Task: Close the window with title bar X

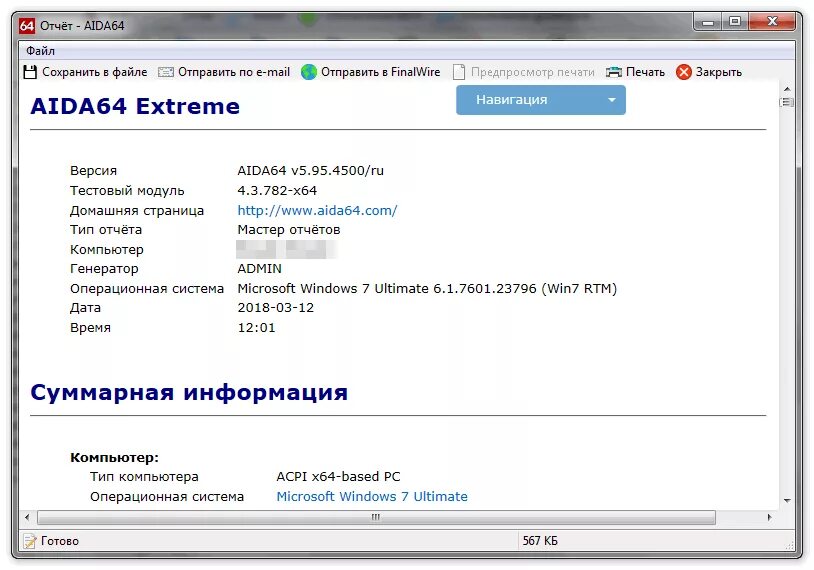Action: (772, 22)
